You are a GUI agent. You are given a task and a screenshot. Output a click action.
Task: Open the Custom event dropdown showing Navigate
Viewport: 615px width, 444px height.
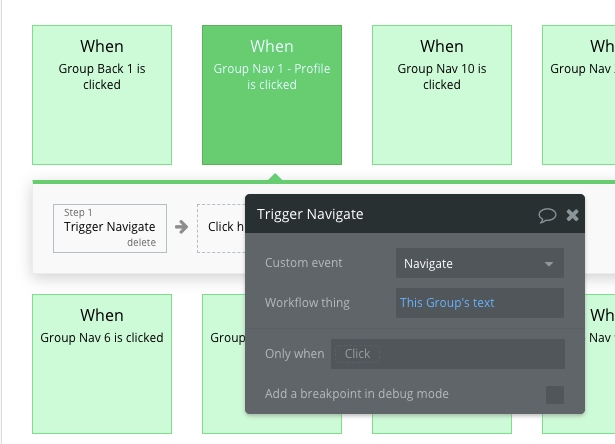[479, 264]
